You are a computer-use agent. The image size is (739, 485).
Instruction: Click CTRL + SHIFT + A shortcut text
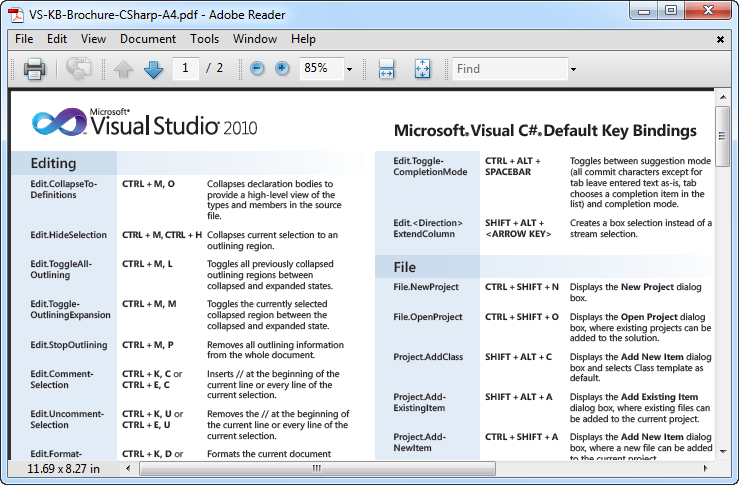coord(521,437)
